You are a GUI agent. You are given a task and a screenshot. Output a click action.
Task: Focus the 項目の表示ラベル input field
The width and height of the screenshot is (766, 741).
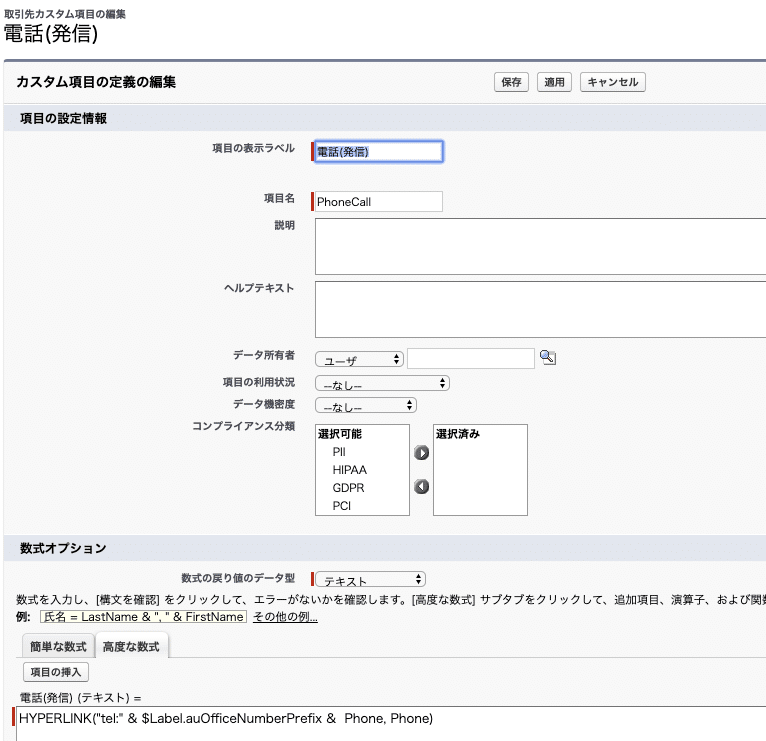coord(379,151)
